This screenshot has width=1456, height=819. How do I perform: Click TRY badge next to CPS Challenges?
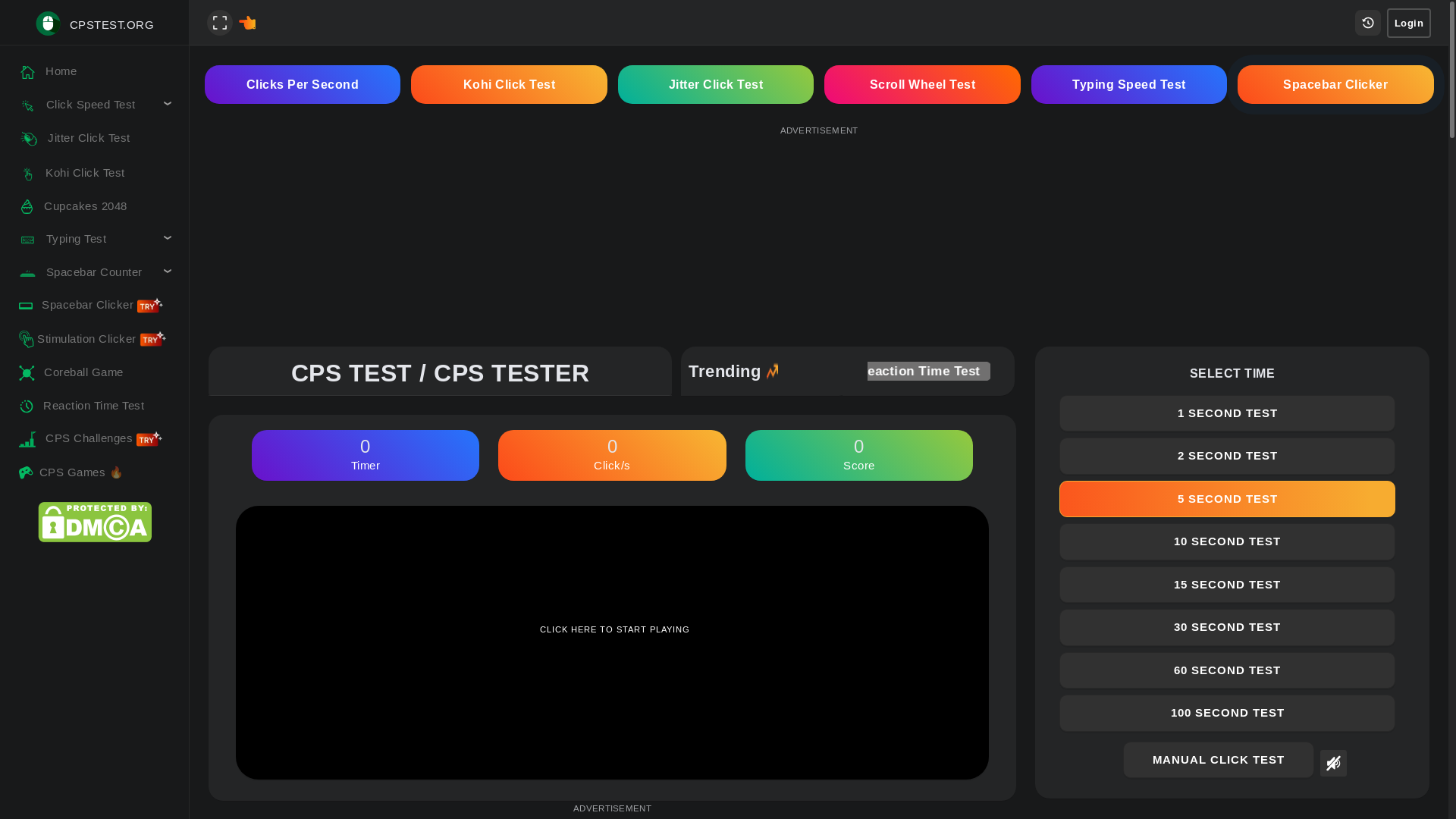149,438
